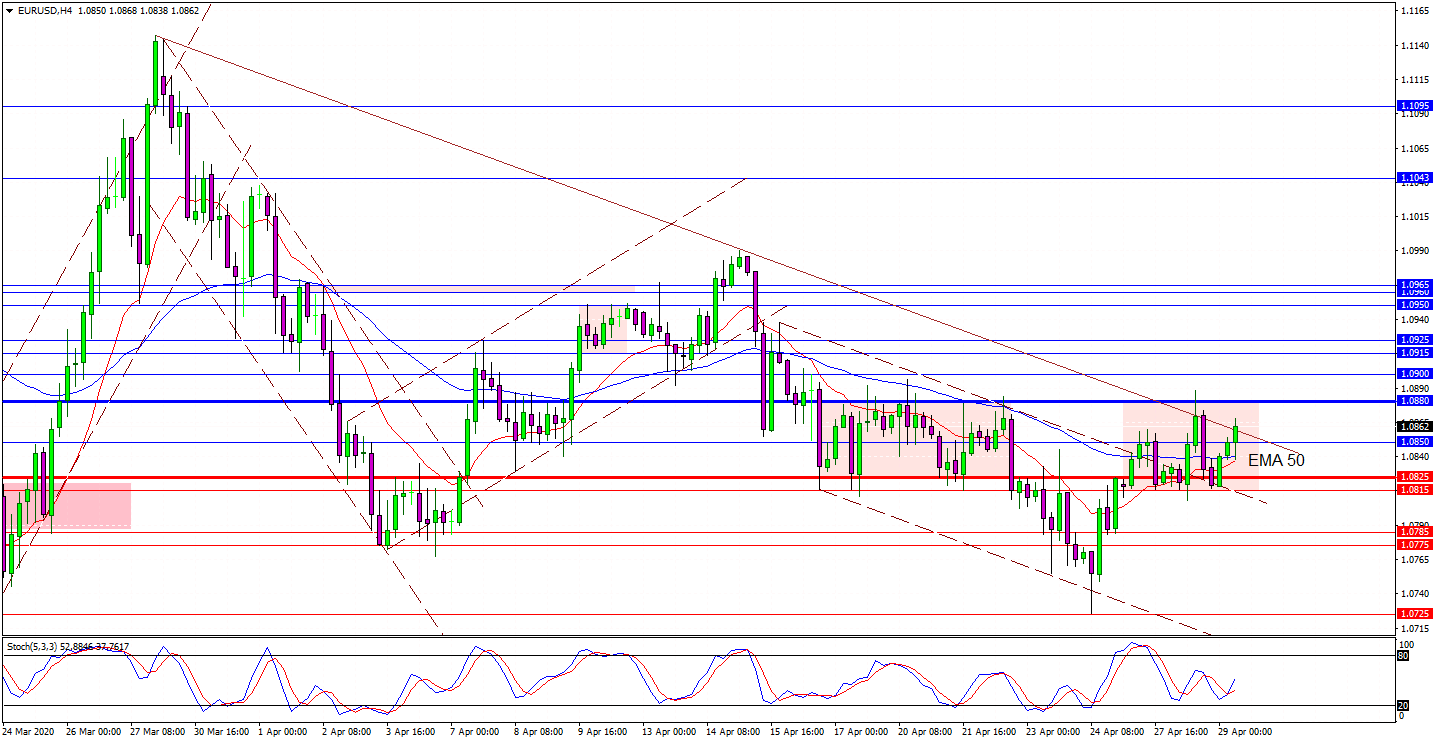This screenshot has height=743, width=1436.
Task: Click the 15 Apr 16:00 time label
Action: (795, 732)
